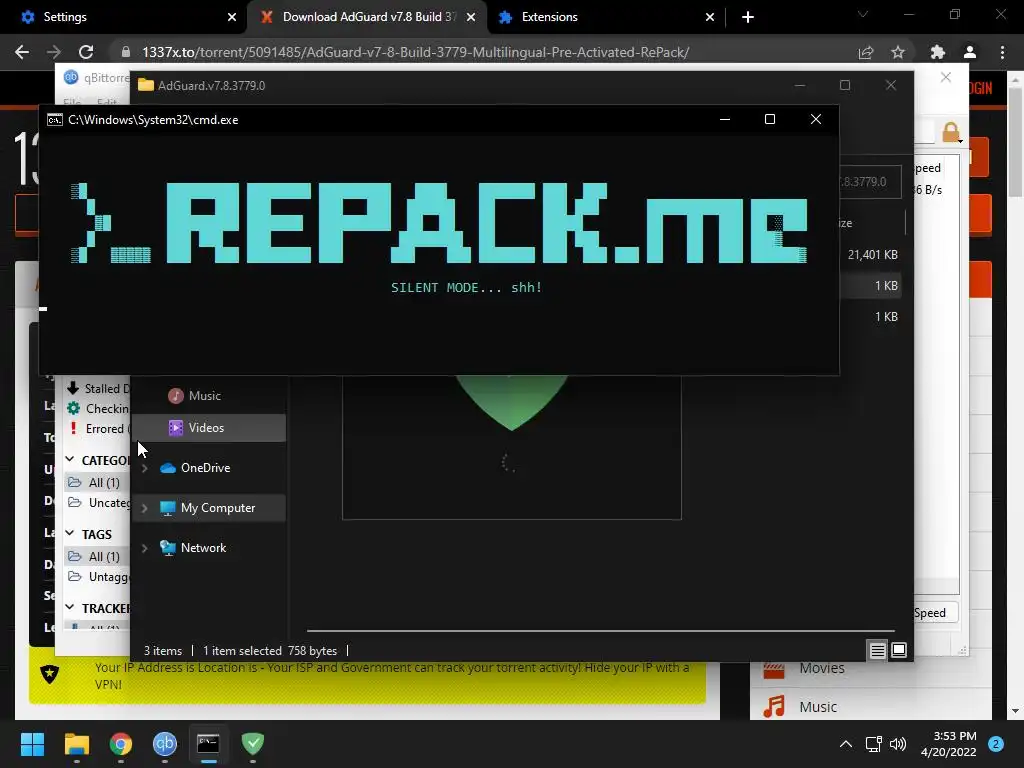
Task: Collapse the TRACKERS section in qBittorrent
Action: [x=70, y=608]
